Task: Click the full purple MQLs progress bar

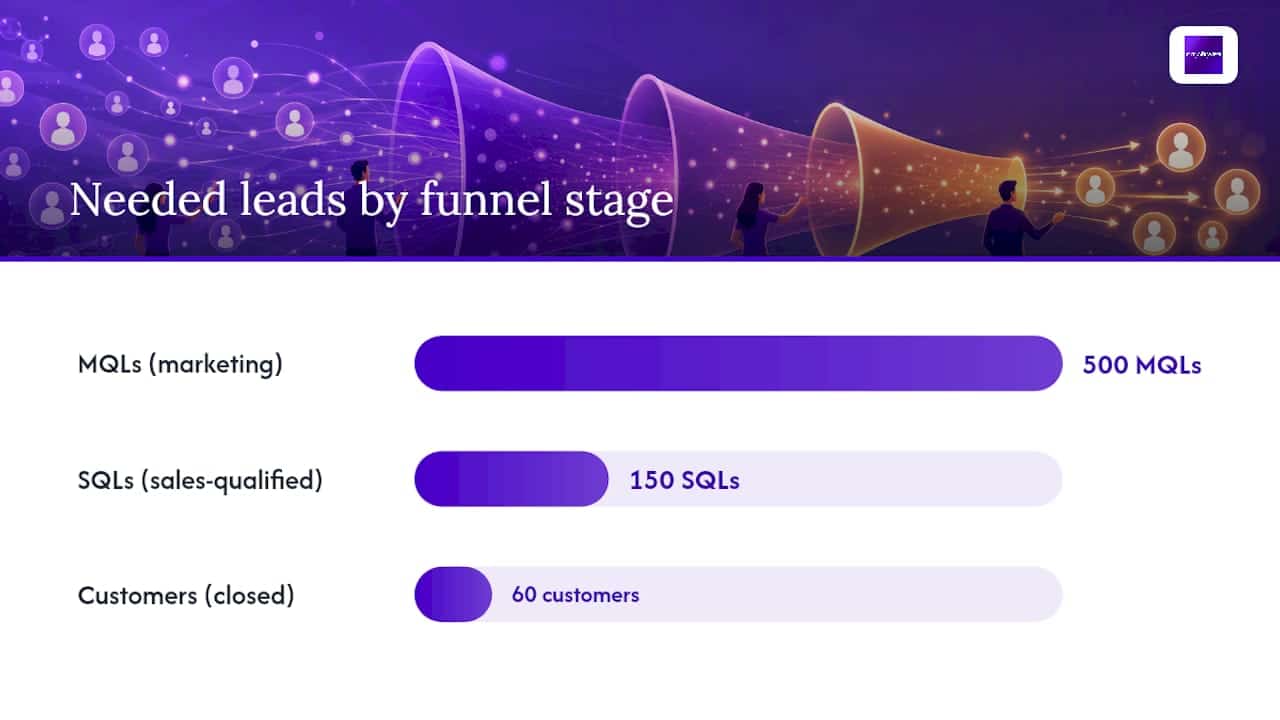Action: point(738,363)
